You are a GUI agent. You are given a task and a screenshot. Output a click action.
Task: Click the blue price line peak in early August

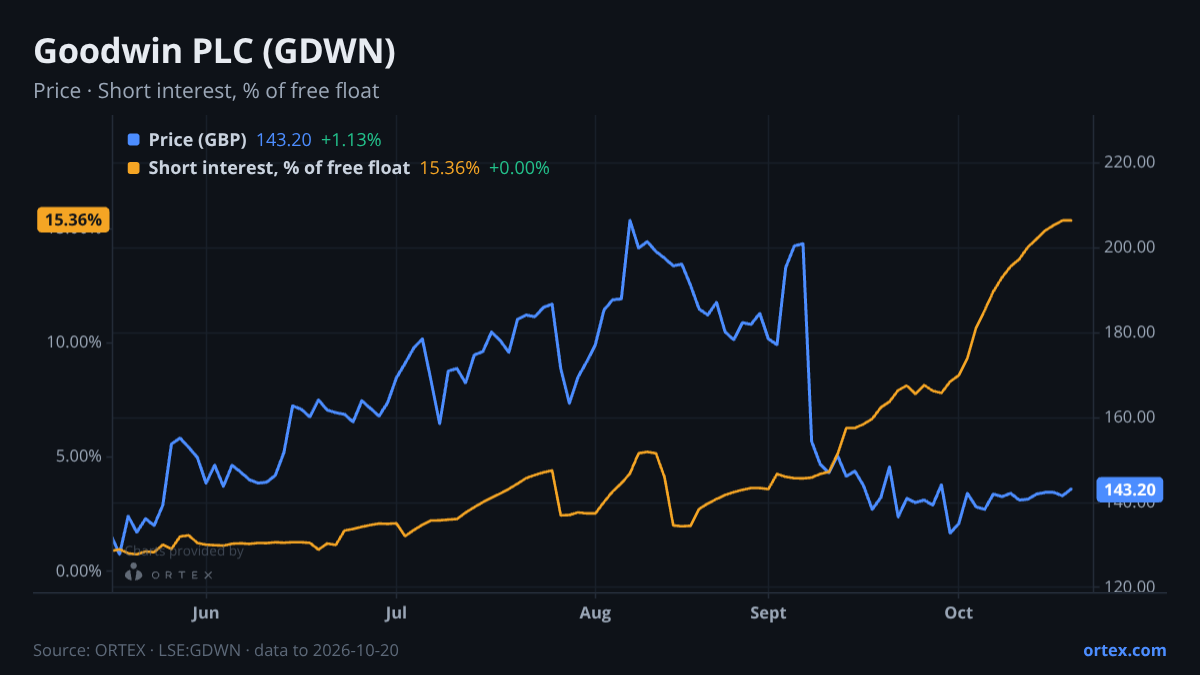pos(629,220)
